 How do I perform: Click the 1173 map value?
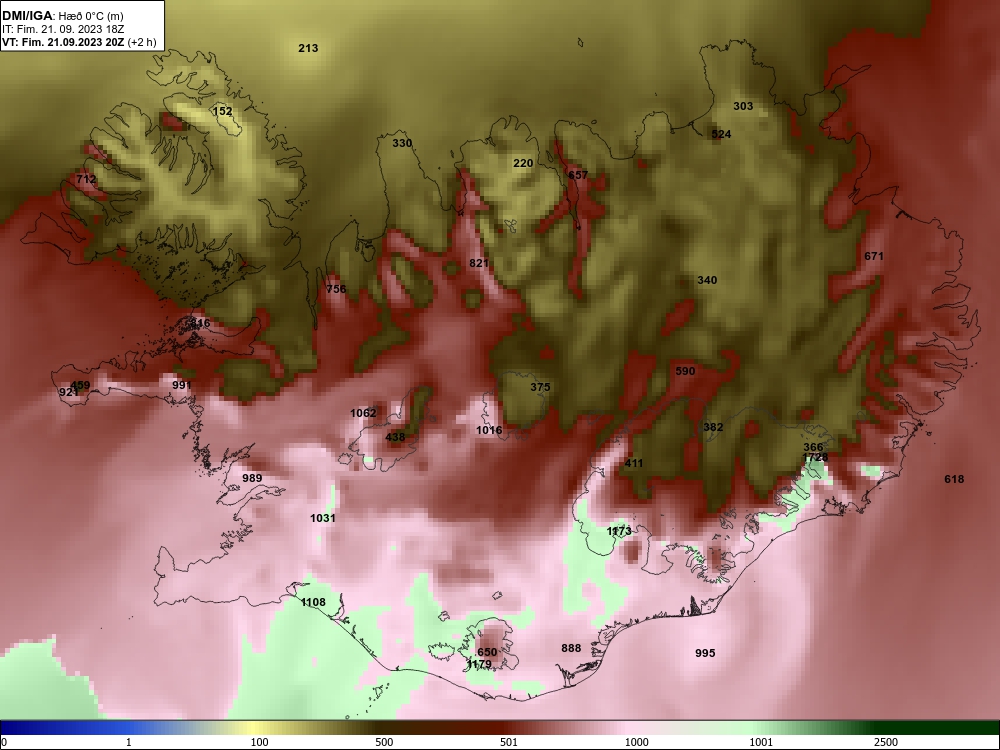click(x=619, y=531)
